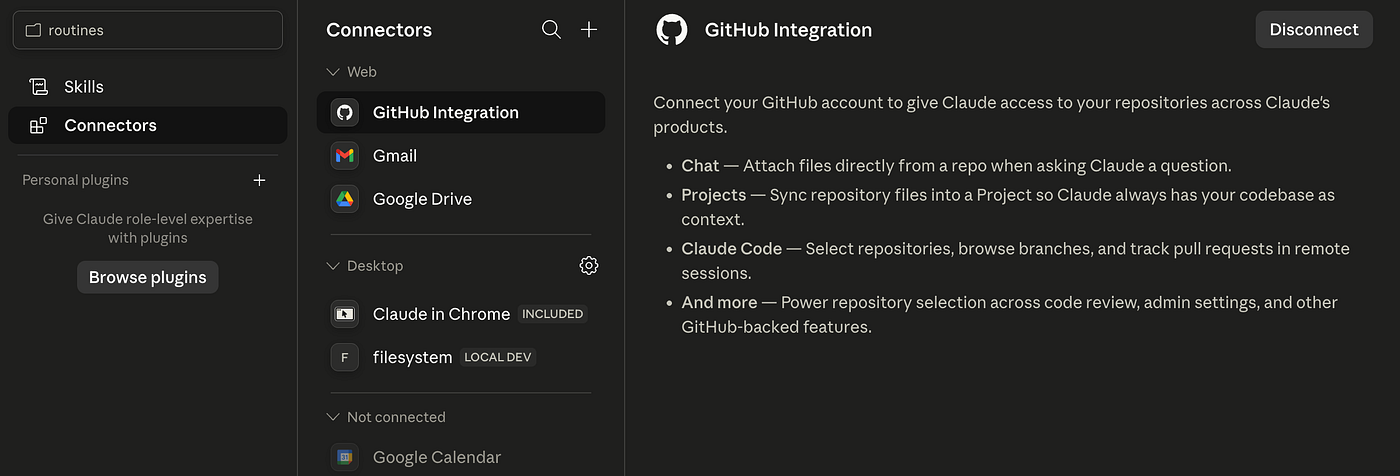Select the Google Drive connector
This screenshot has width=1400, height=476.
461,198
